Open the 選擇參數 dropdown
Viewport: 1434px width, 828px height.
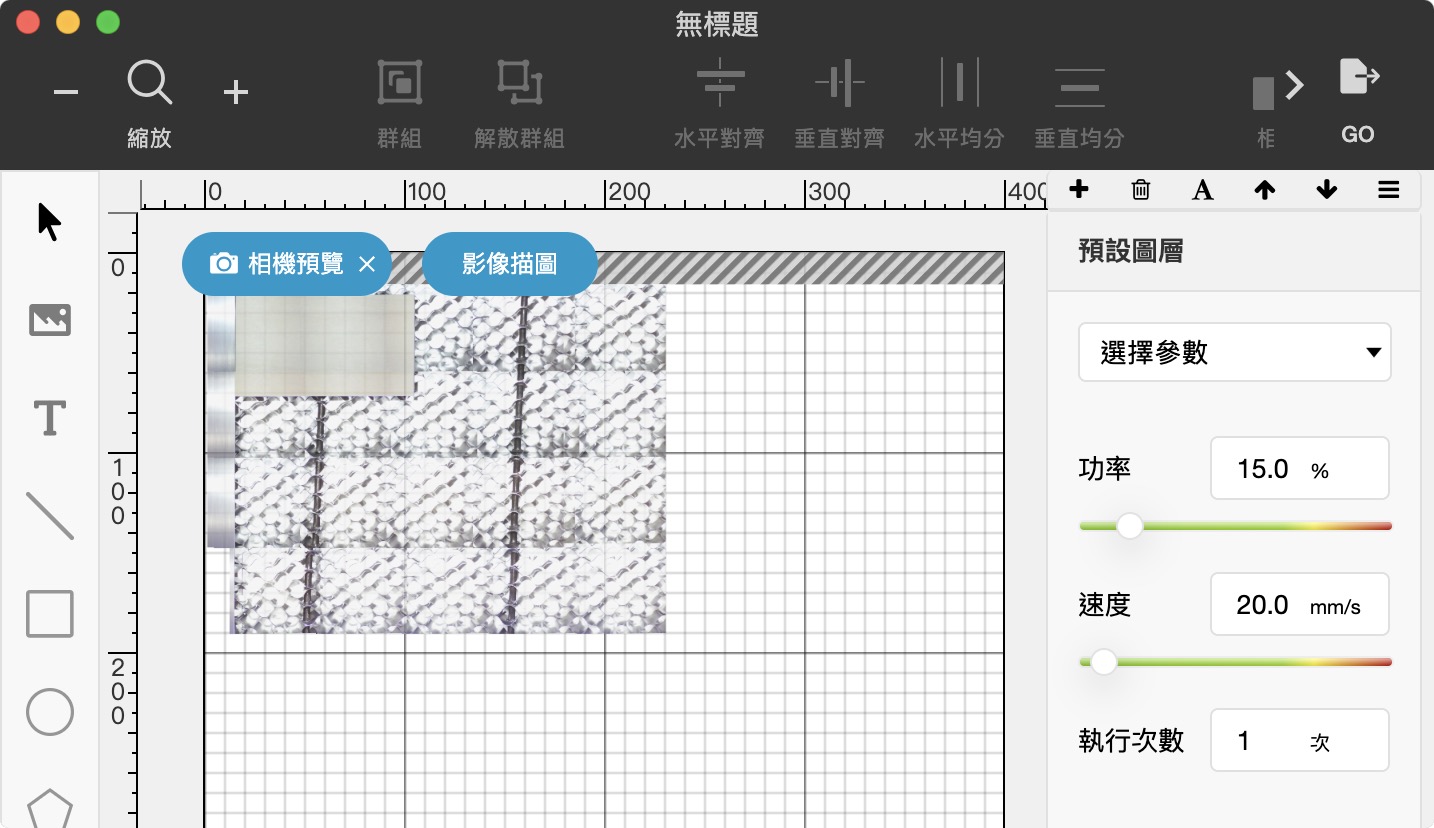pos(1234,352)
